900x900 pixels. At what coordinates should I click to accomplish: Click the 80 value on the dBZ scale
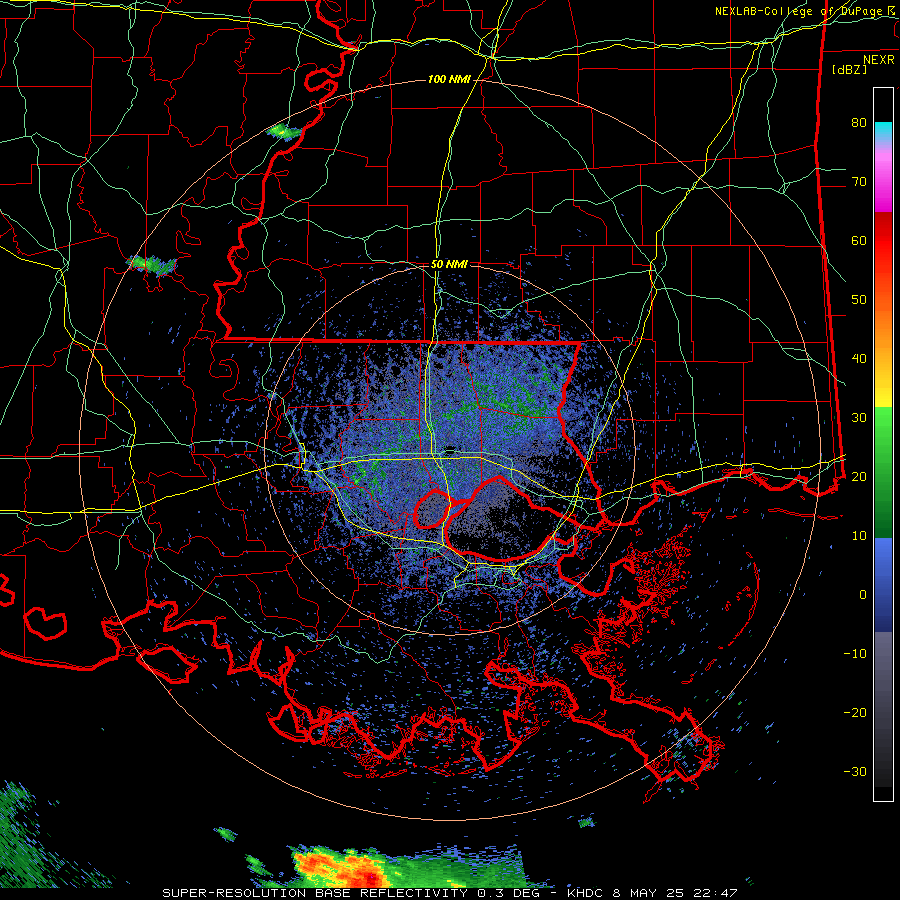coord(859,123)
